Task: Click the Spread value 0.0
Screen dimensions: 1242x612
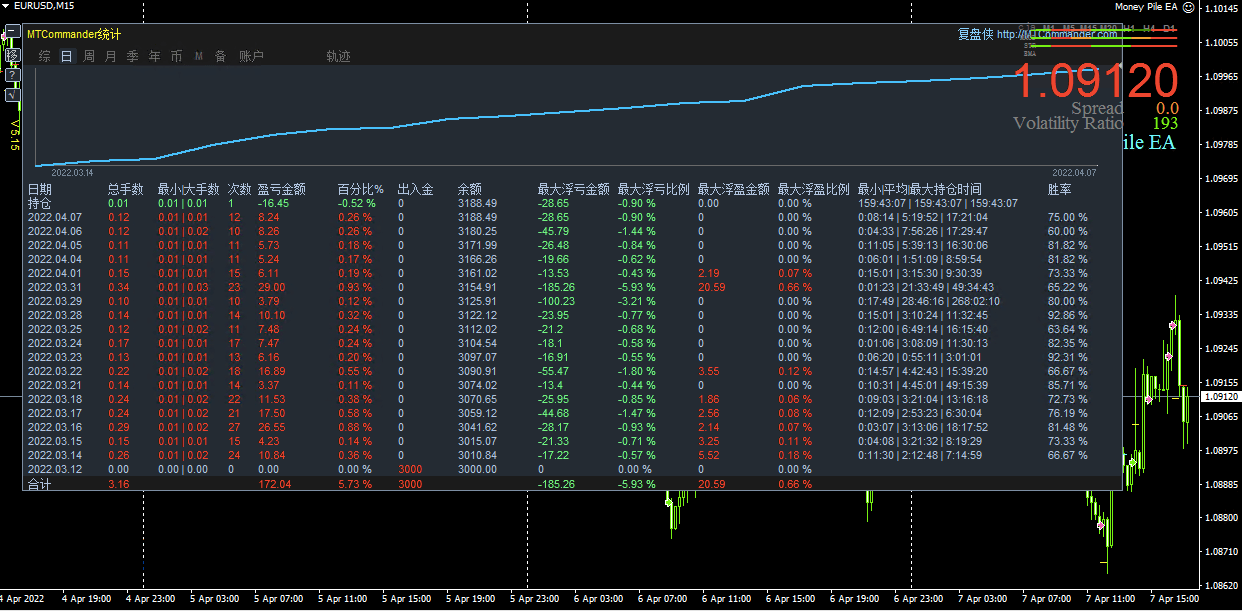Action: 1167,108
